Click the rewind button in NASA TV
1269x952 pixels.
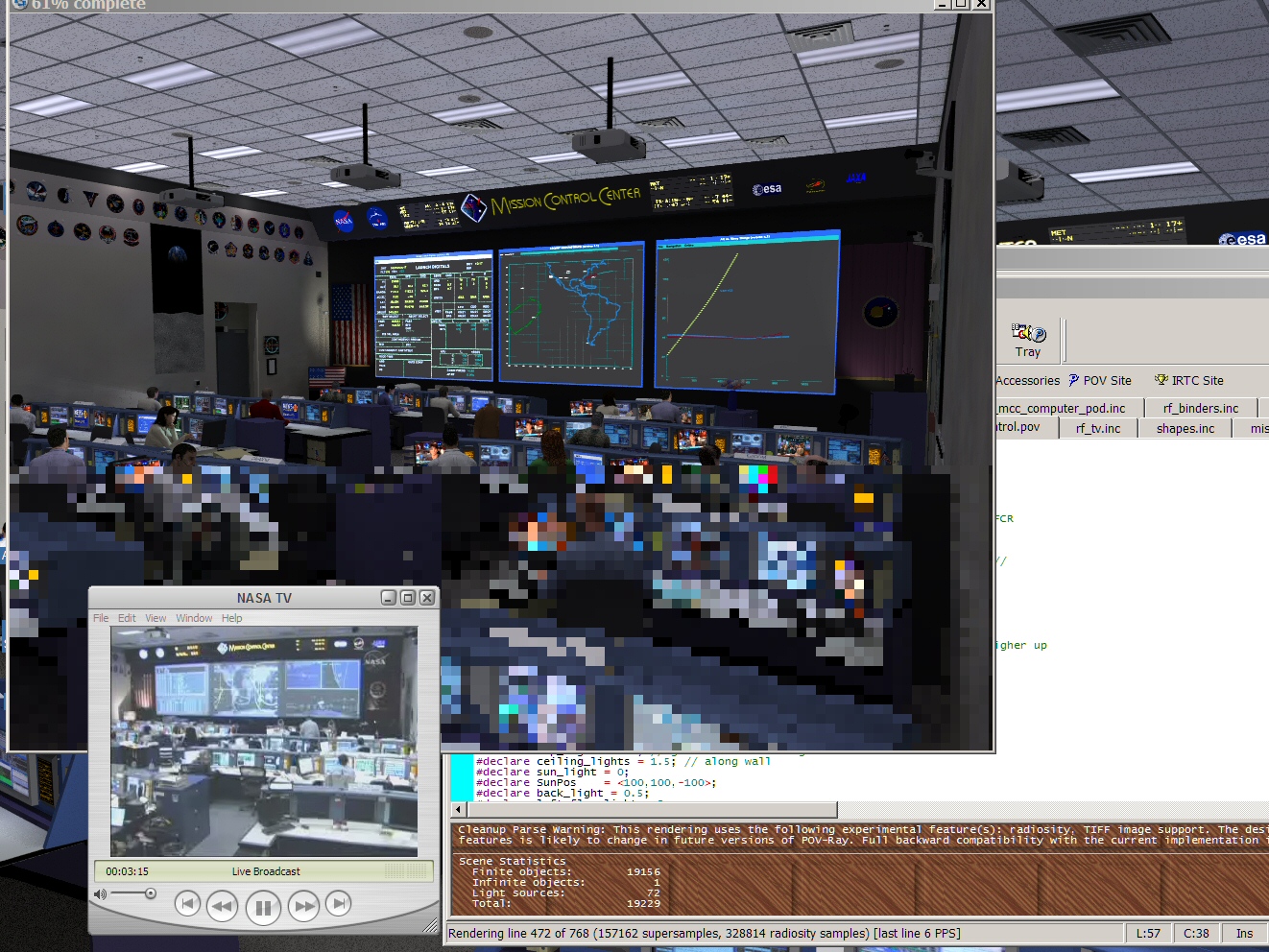click(222, 905)
